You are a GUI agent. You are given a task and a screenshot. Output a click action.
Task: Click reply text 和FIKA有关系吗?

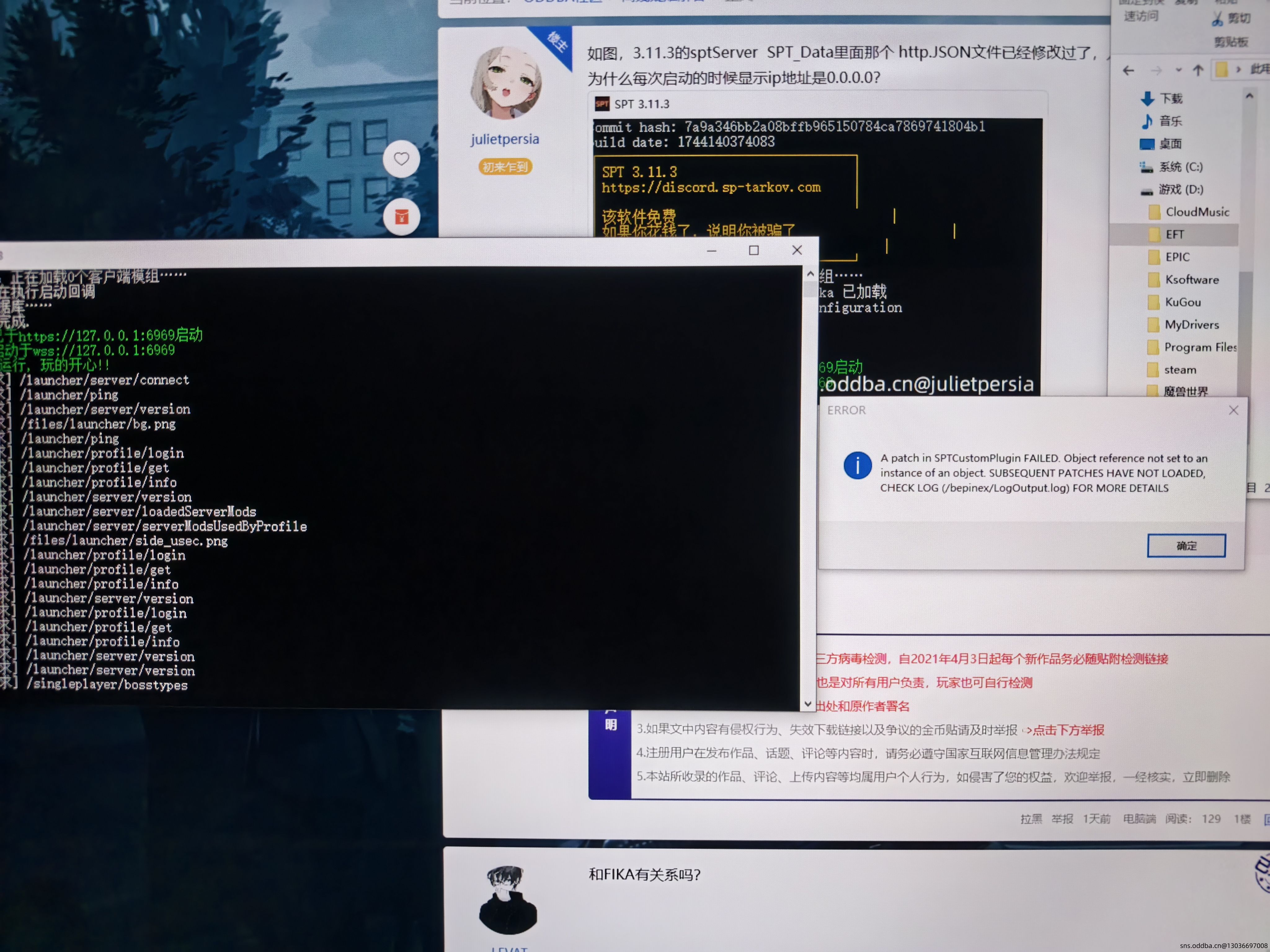click(645, 875)
